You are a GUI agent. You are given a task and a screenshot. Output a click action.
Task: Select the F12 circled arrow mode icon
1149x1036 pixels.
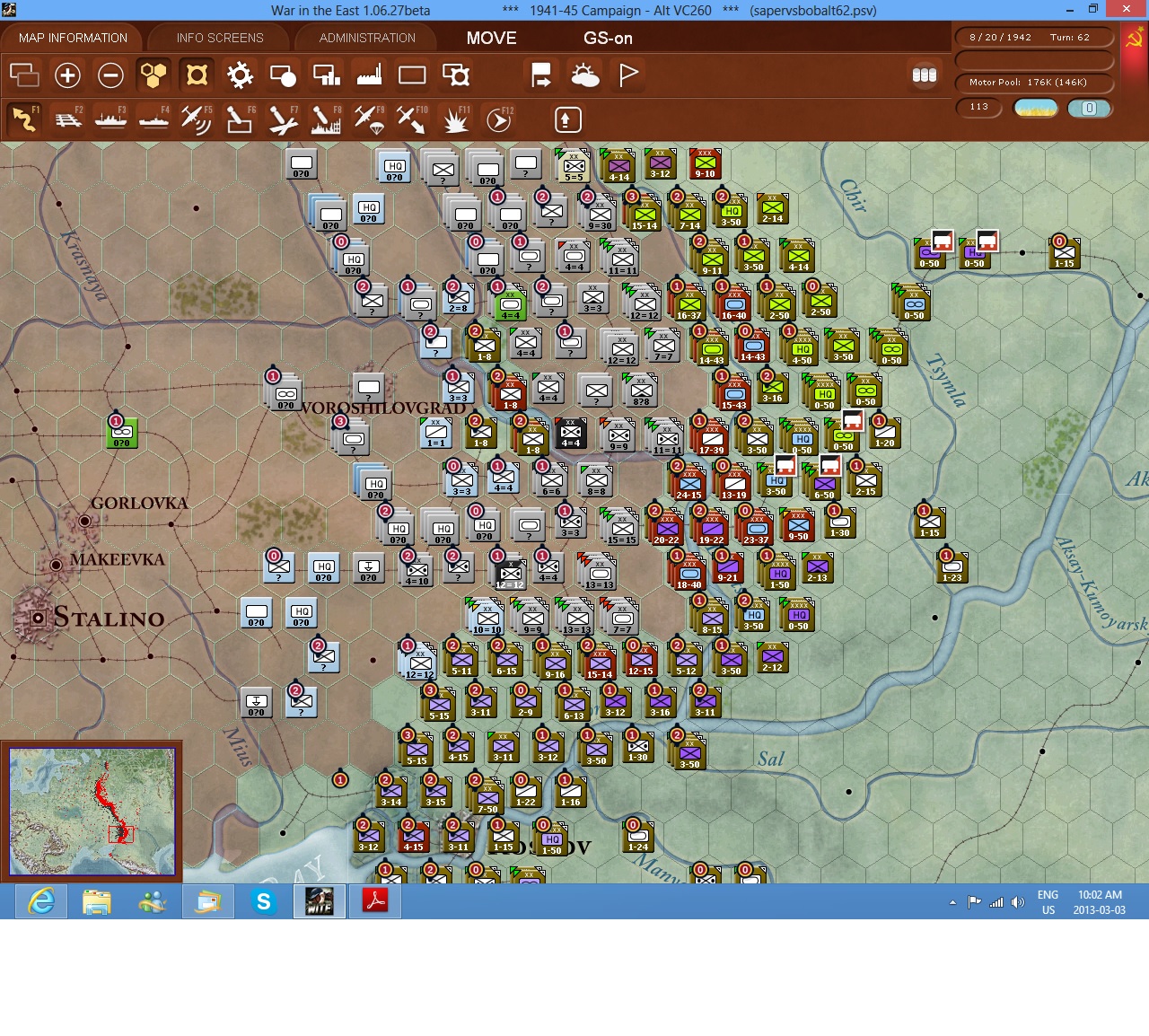(499, 119)
